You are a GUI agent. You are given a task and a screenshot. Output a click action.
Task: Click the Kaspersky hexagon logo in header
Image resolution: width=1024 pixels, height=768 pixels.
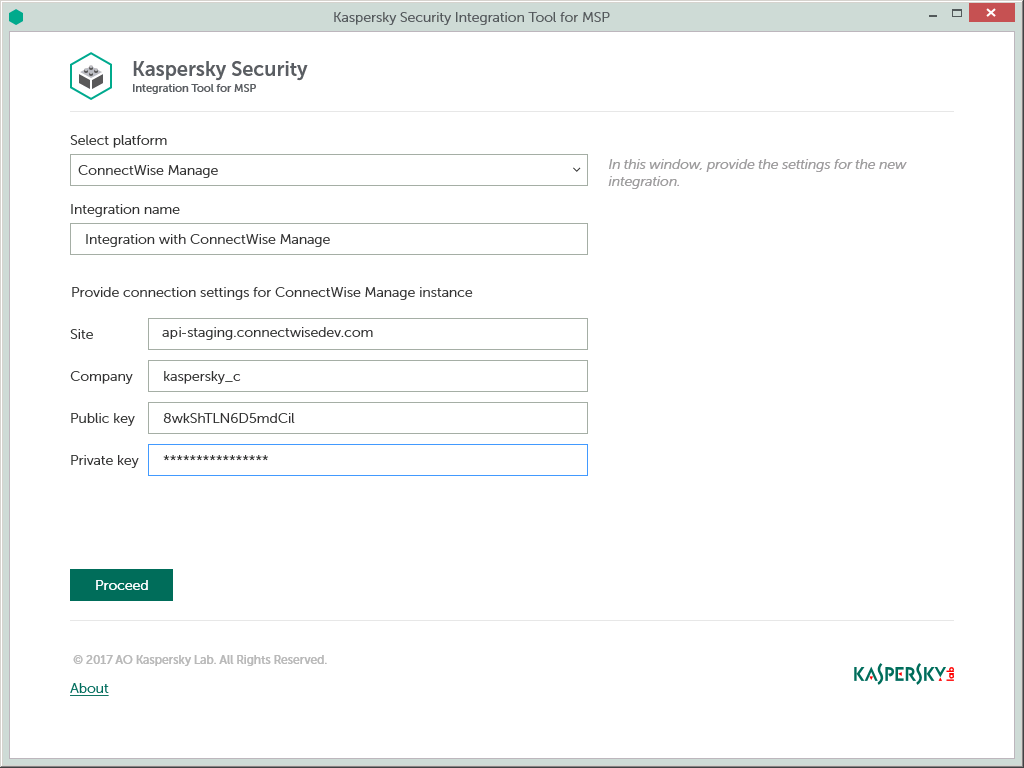click(91, 76)
